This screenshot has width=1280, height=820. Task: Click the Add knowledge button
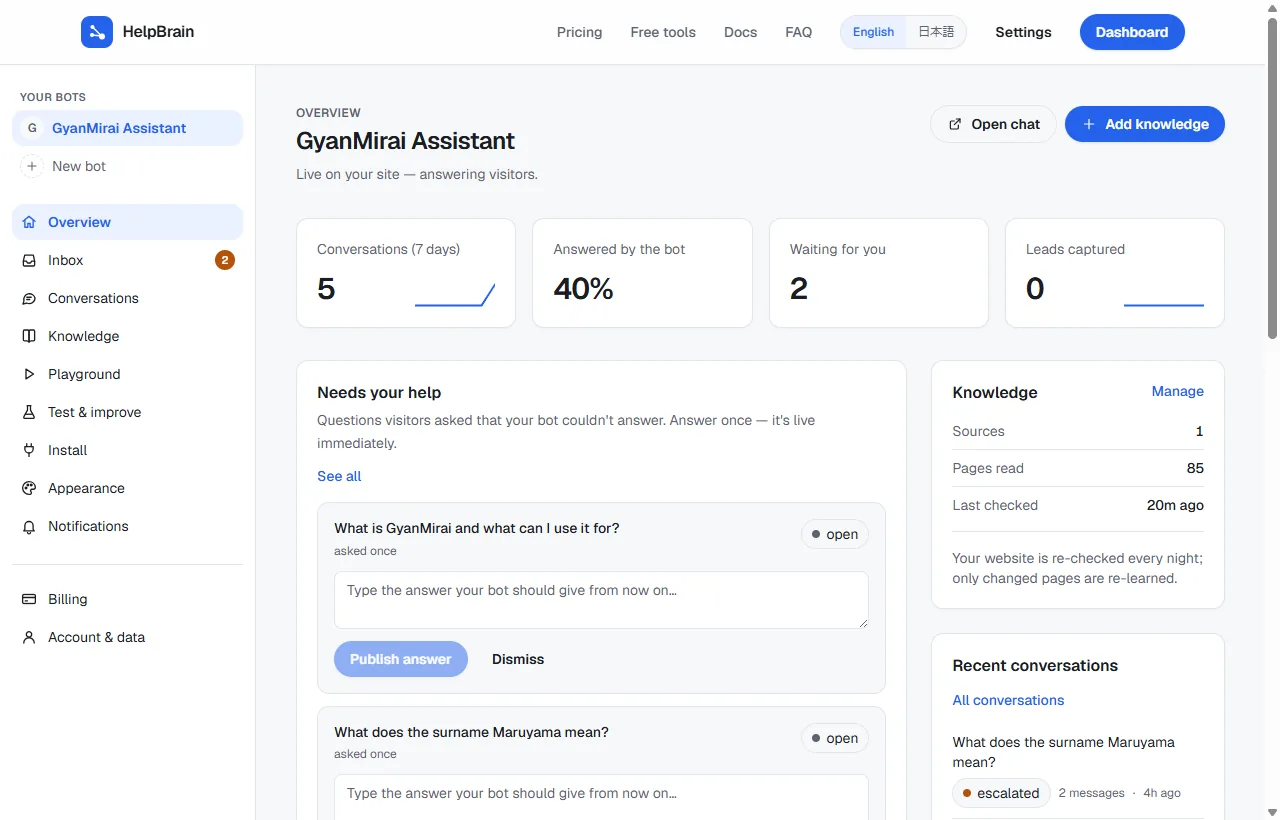pyautogui.click(x=1145, y=124)
